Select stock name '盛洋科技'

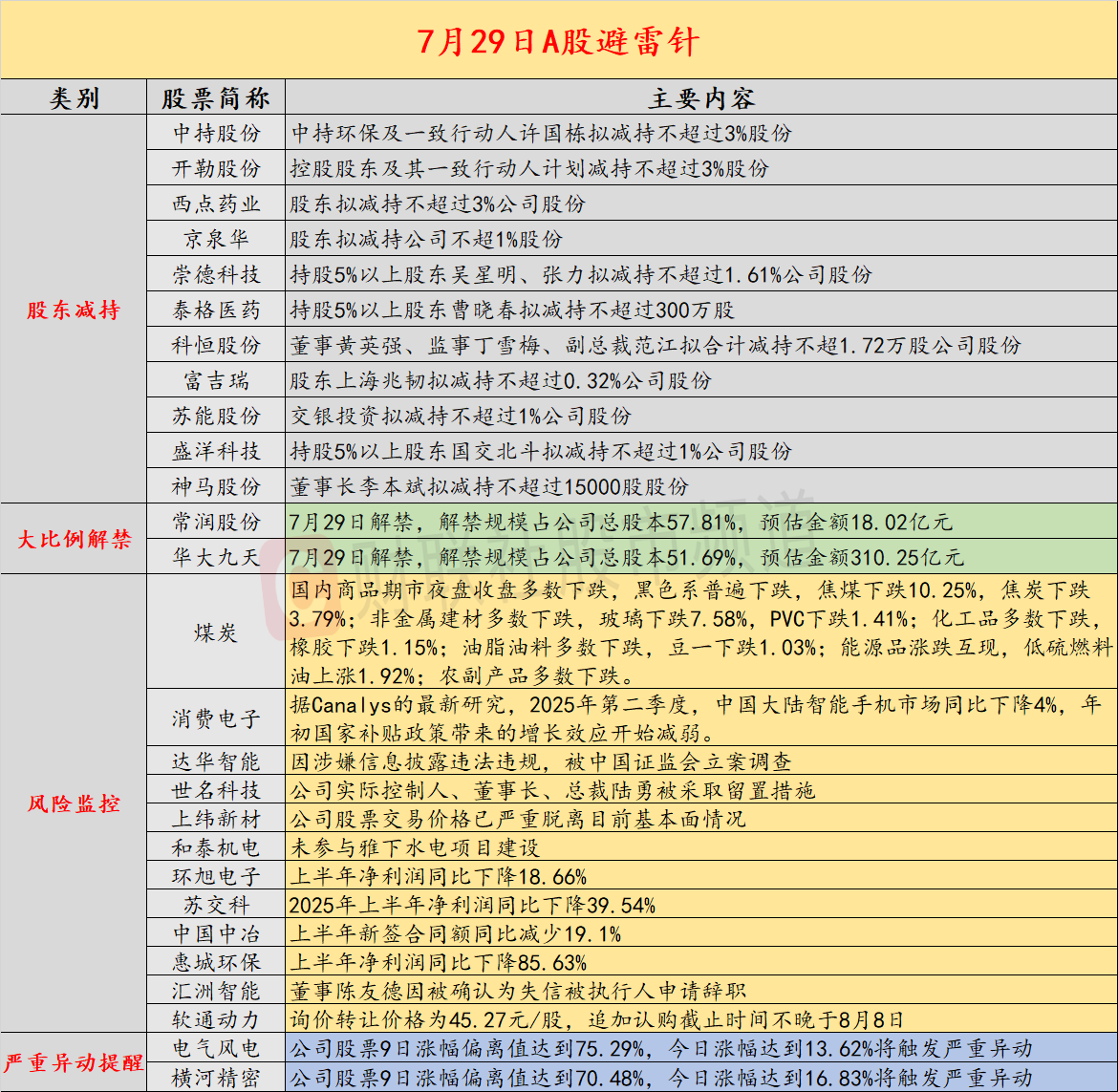216,451
